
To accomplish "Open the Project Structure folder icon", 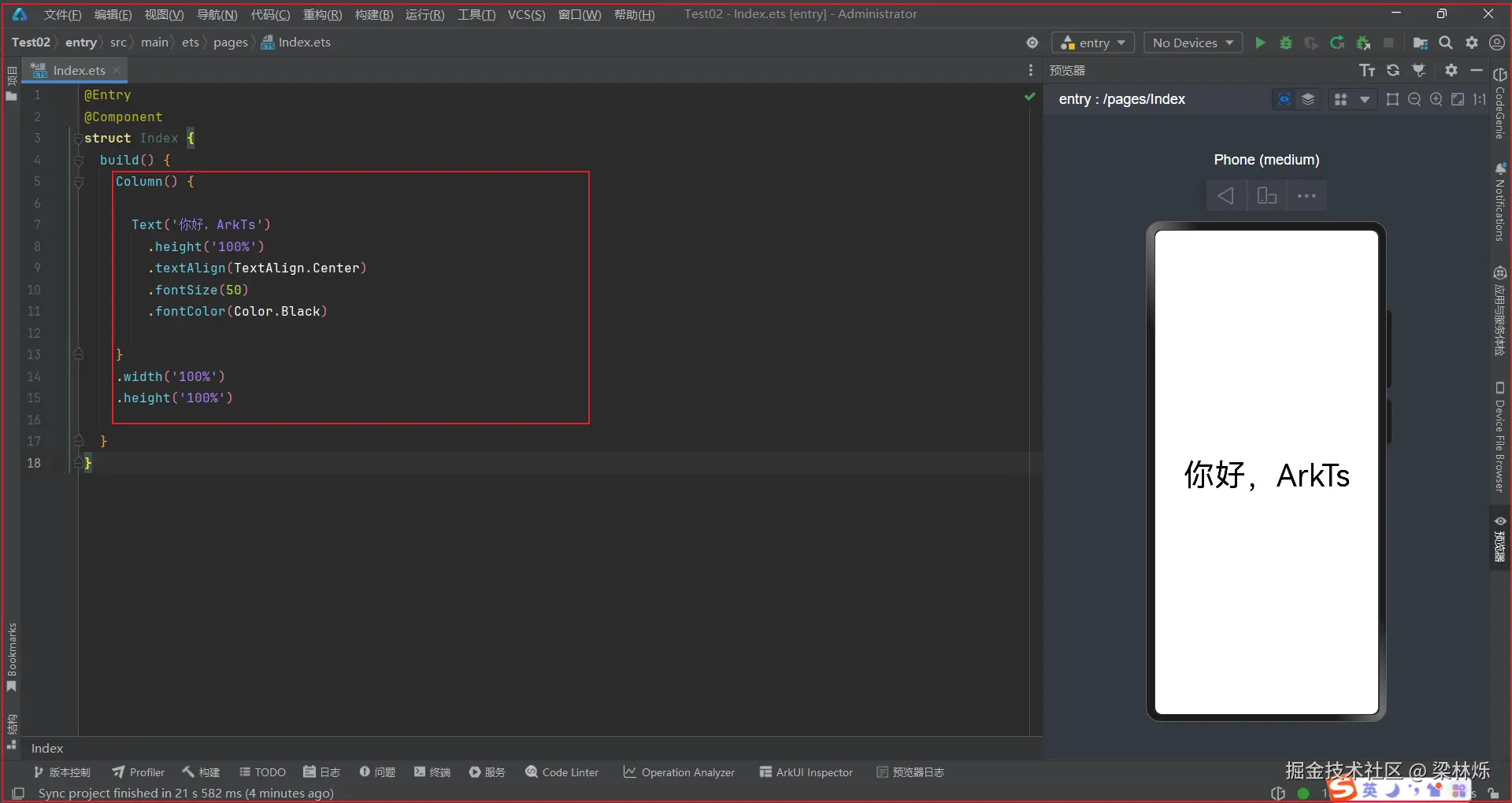I will tap(1421, 43).
